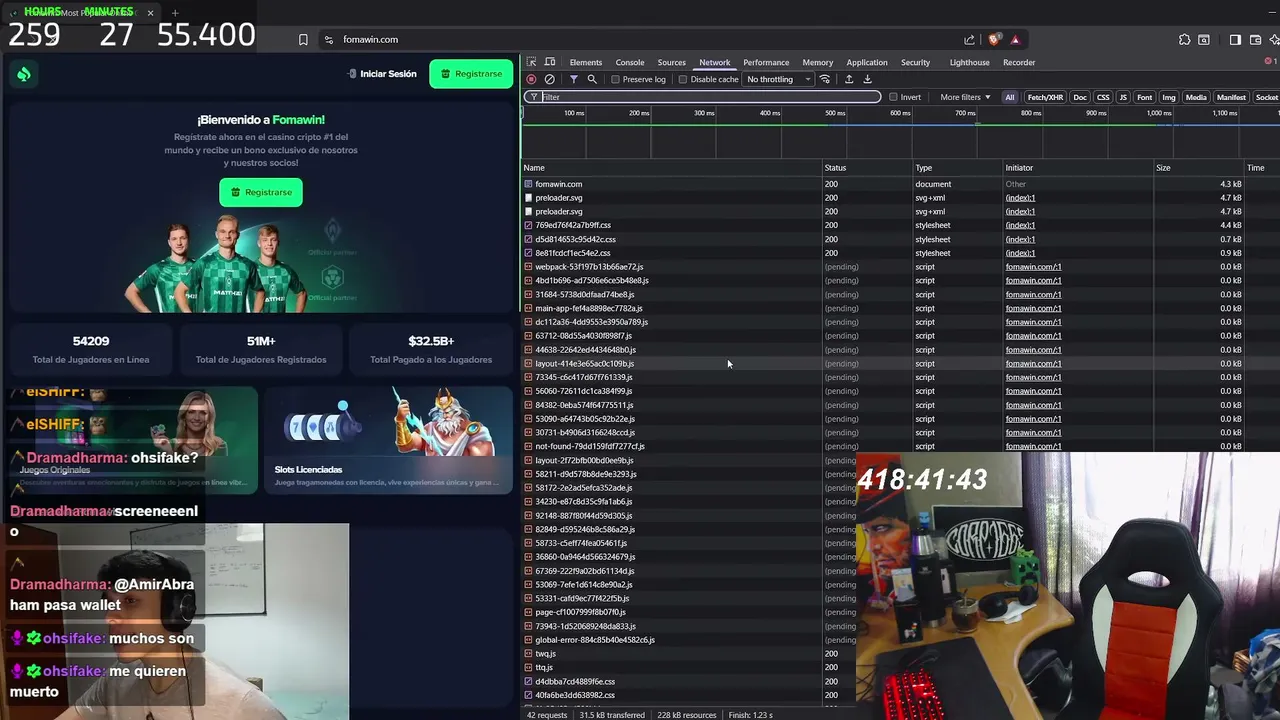Switch to the Console tab
The image size is (1280, 720).
(x=630, y=62)
